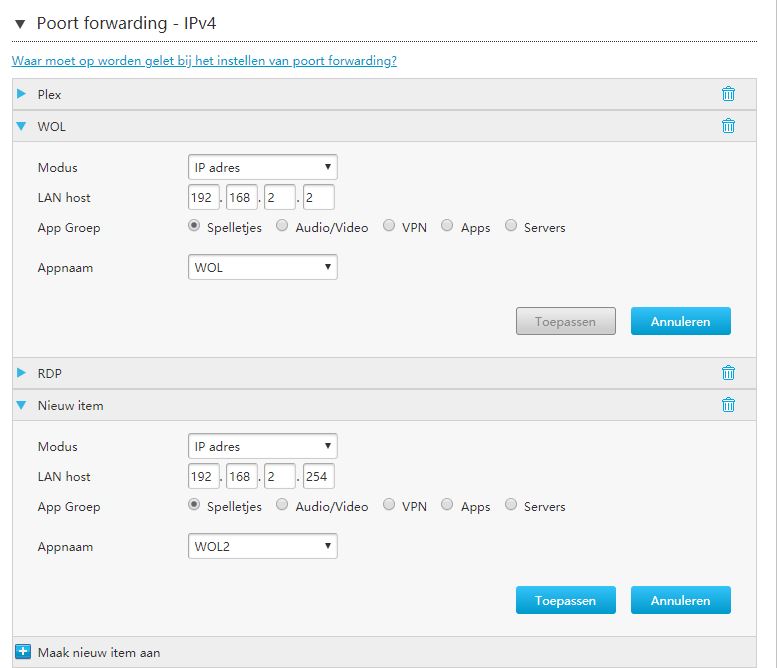
Task: Open Appnaam dropdown showing WOL2
Action: point(263,546)
